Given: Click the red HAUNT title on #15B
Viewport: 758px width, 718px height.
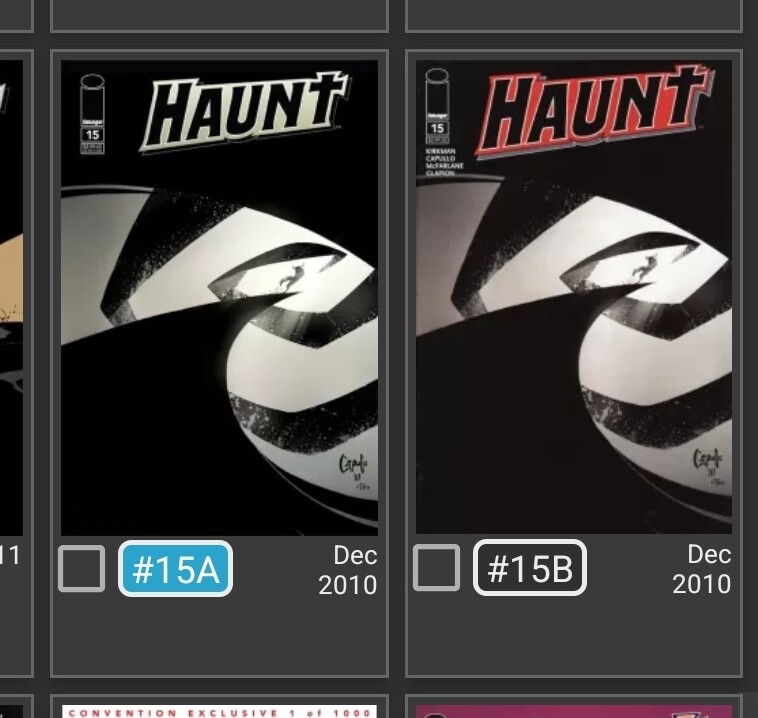Looking at the screenshot, I should click(x=594, y=110).
